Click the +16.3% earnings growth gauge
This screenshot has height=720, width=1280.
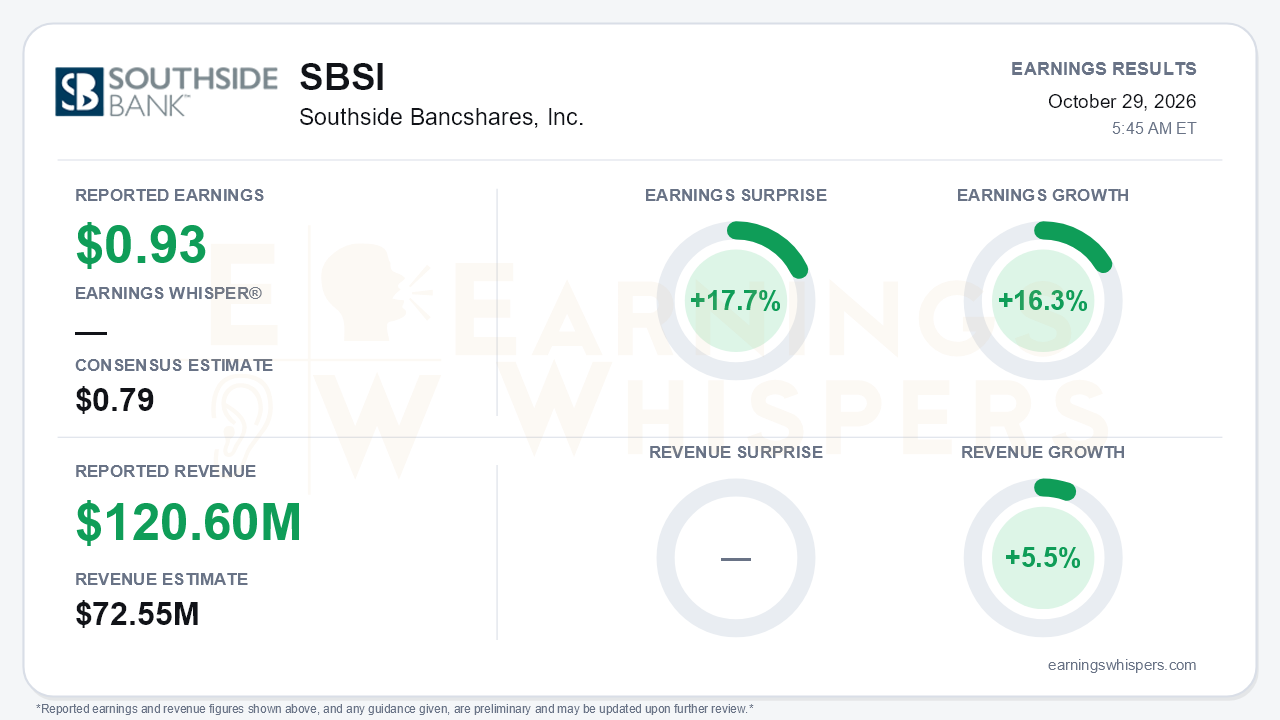click(x=1043, y=301)
